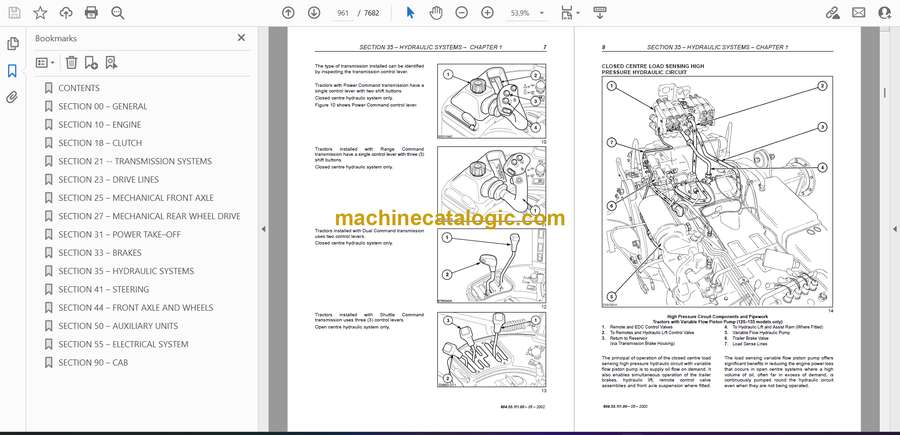Click Shuttle Command levers figure 13 image

pos(492,349)
